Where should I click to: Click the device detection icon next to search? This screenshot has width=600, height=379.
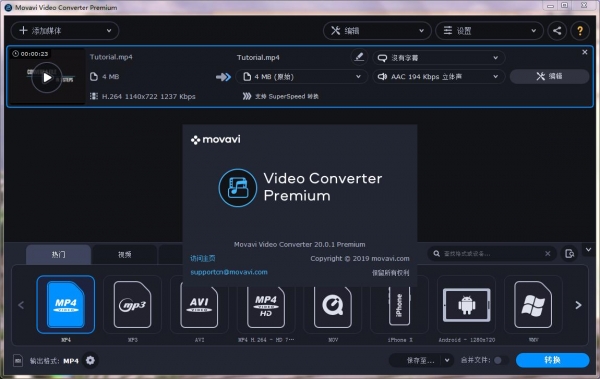pyautogui.click(x=569, y=253)
